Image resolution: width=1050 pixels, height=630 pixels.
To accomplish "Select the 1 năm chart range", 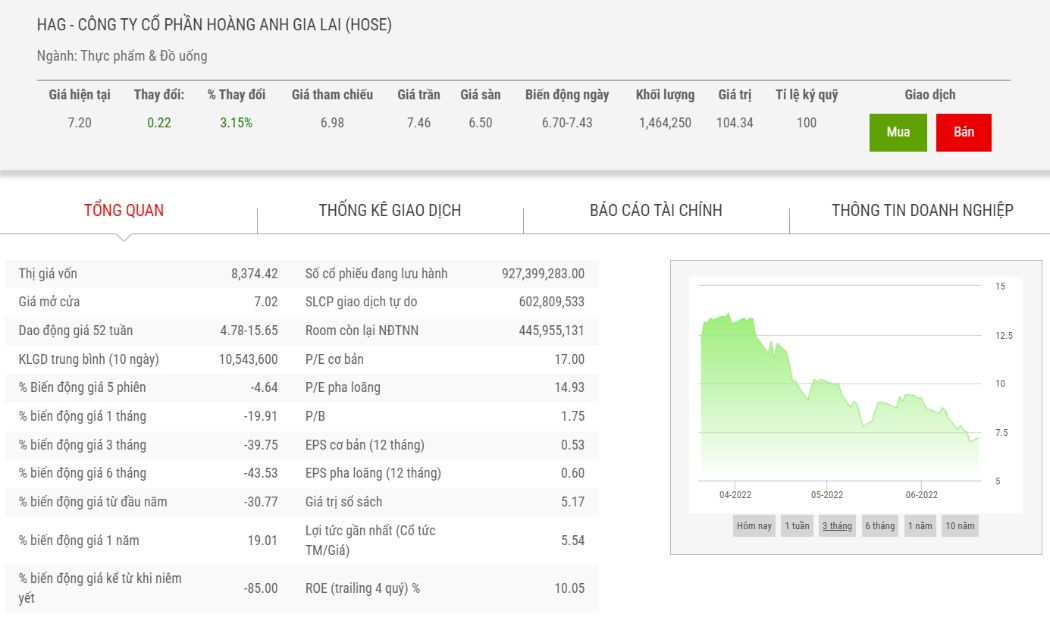I will 920,526.
